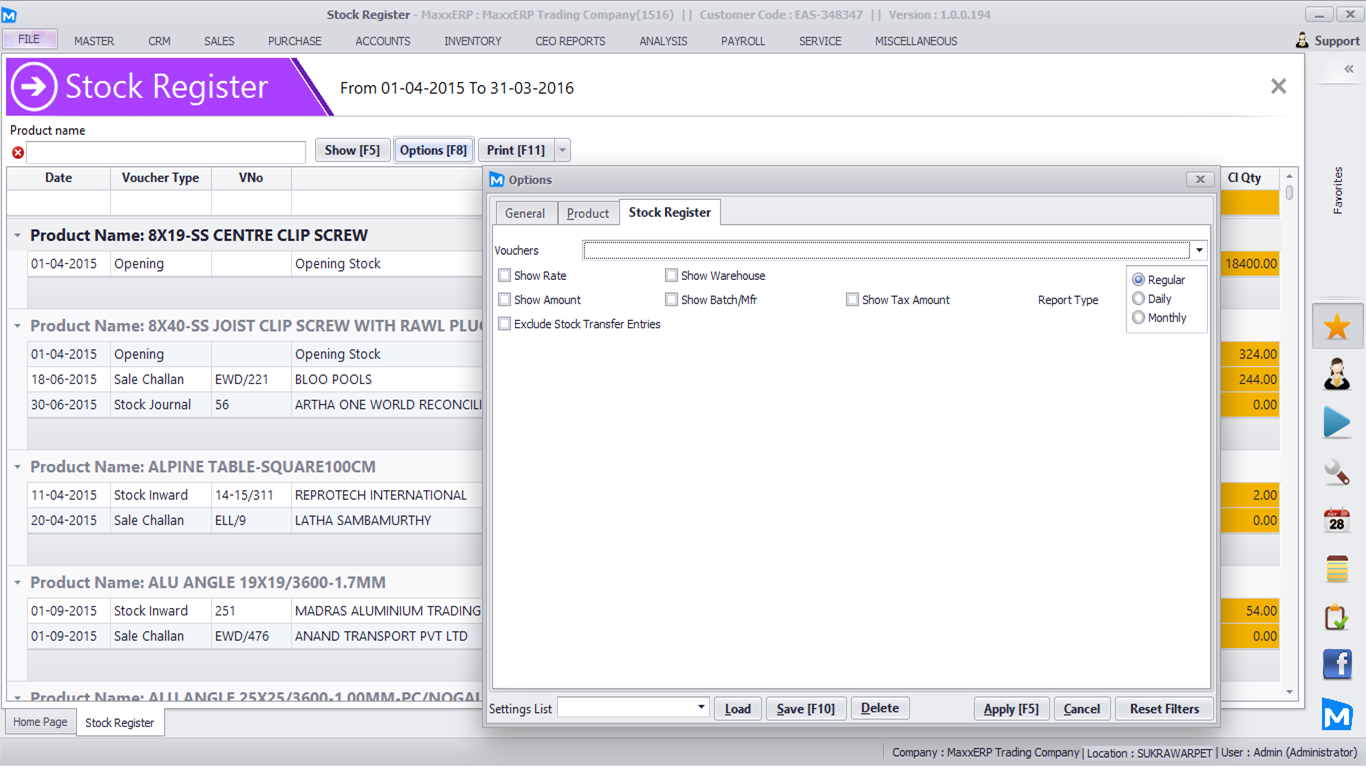The height and width of the screenshot is (768, 1366).
Task: Click the yellow notepad sidebar icon
Action: tap(1337, 568)
